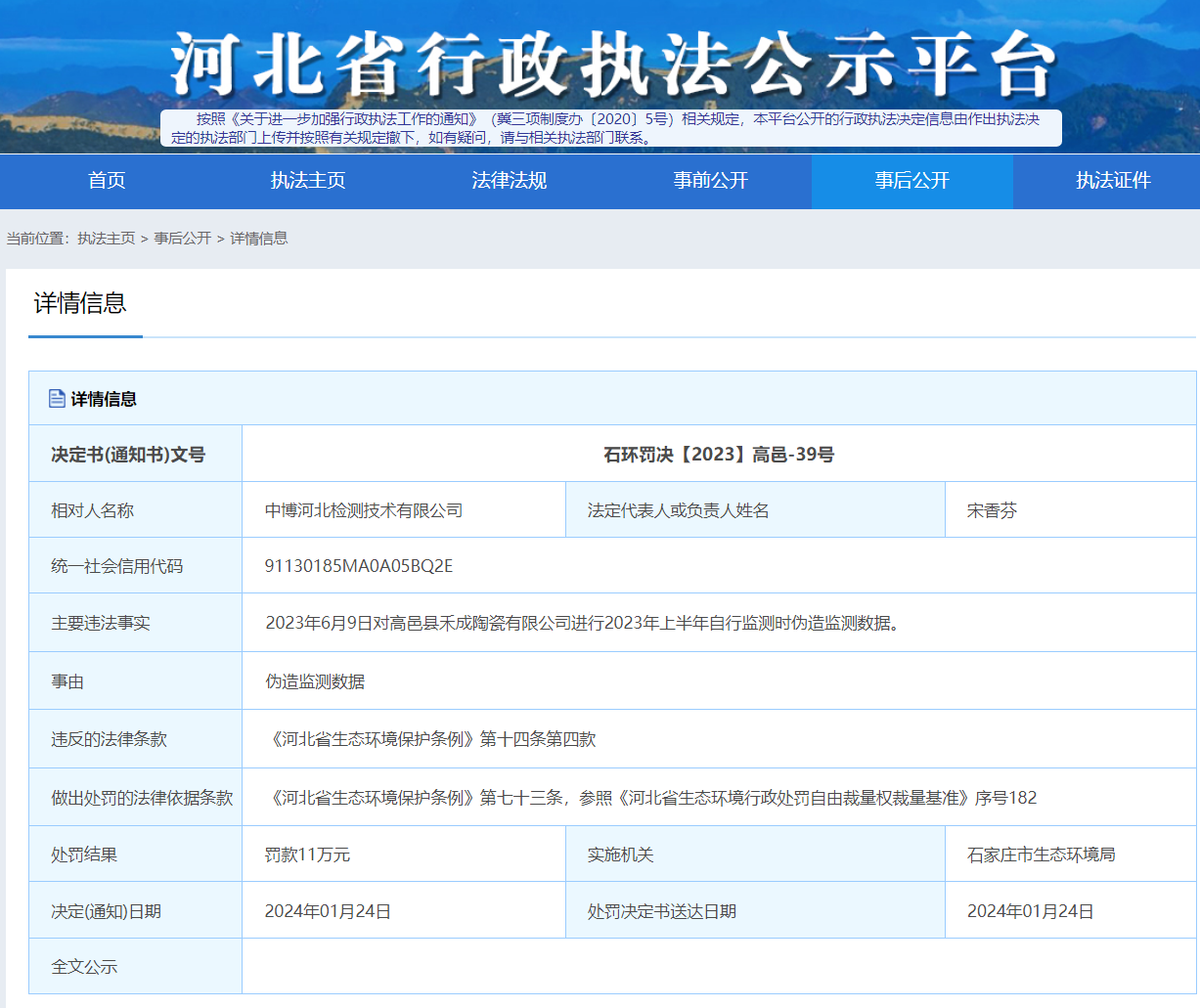Open the 首页 navigation tab
The image size is (1200, 1008).
point(107,181)
